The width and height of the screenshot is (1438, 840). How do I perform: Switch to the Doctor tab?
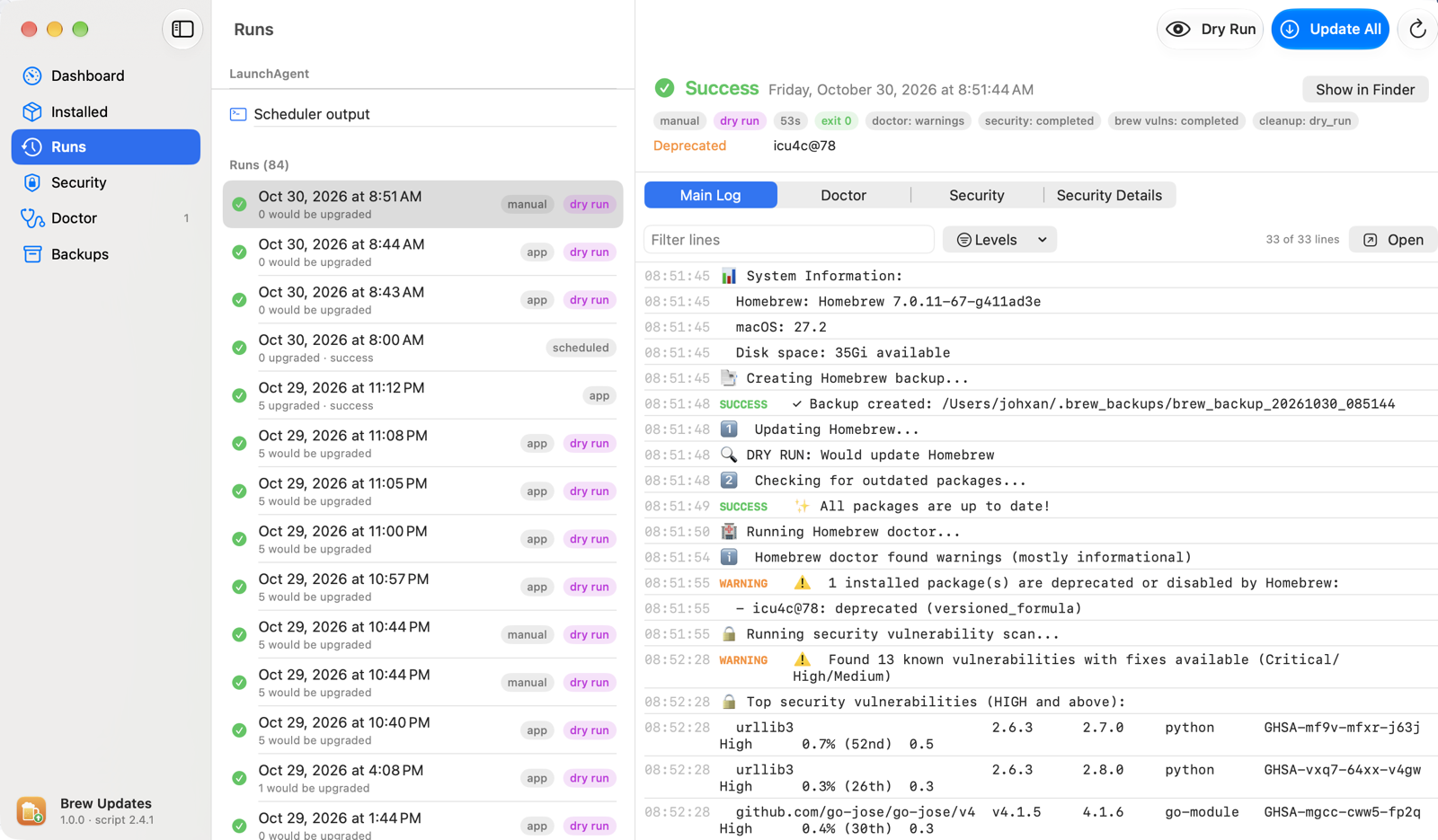point(843,195)
